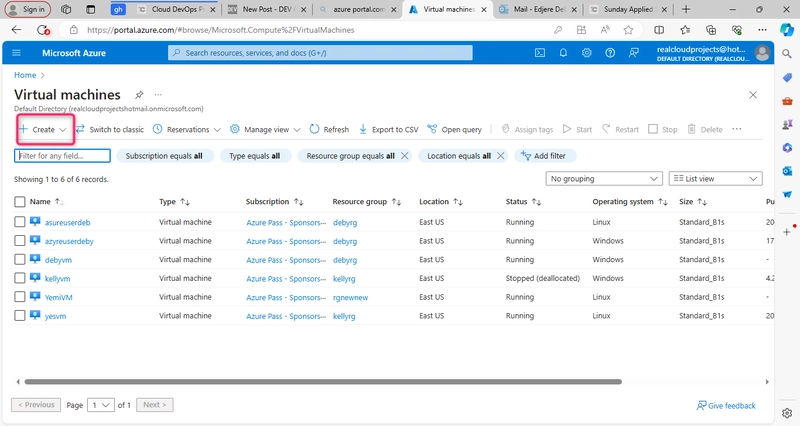
Task: Open Subscription equals all filter
Action: click(164, 156)
